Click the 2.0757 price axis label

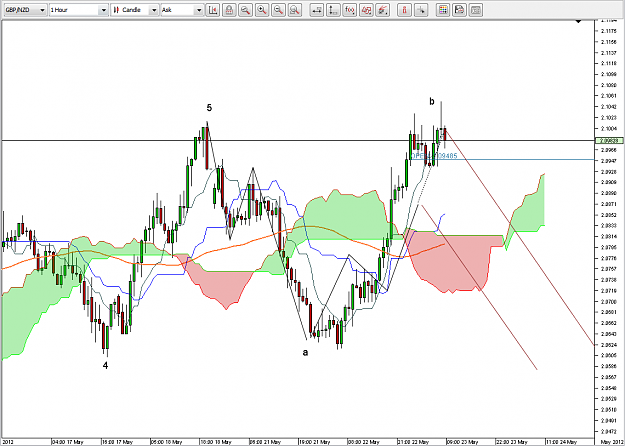pos(609,269)
